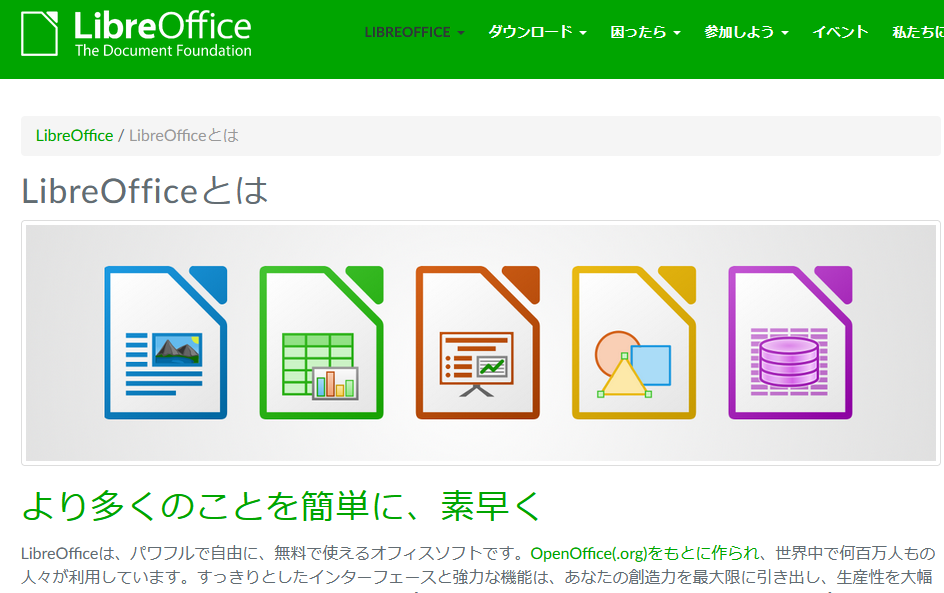
Task: Click the より多くのことを簡単に、素早く heading
Action: pos(282,506)
